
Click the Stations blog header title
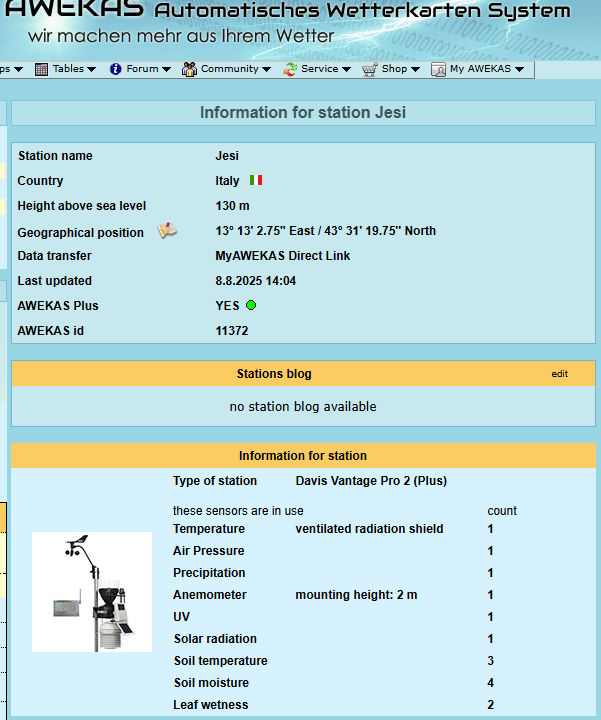[274, 374]
